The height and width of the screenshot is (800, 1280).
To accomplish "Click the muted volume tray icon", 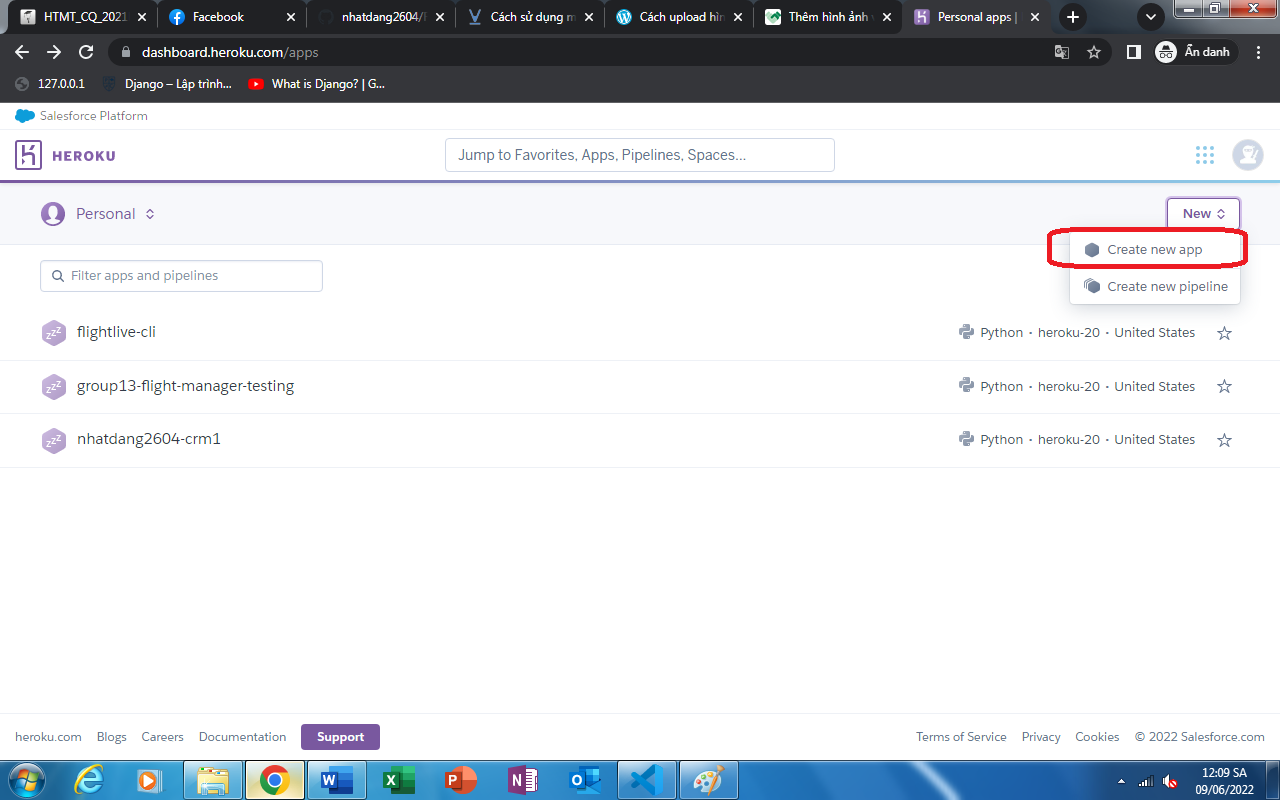I will [x=1170, y=781].
